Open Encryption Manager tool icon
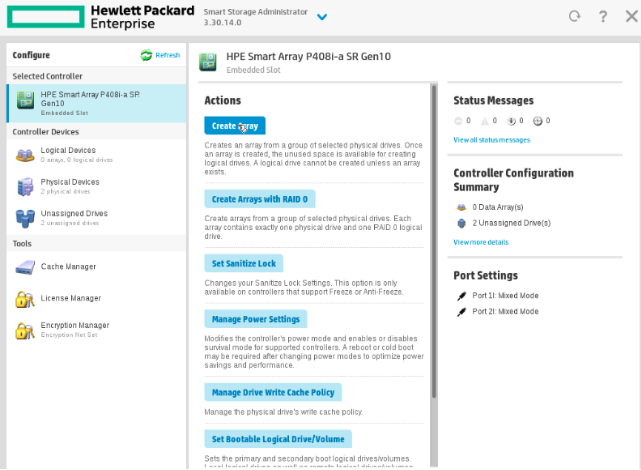This screenshot has width=641, height=470. [25, 330]
